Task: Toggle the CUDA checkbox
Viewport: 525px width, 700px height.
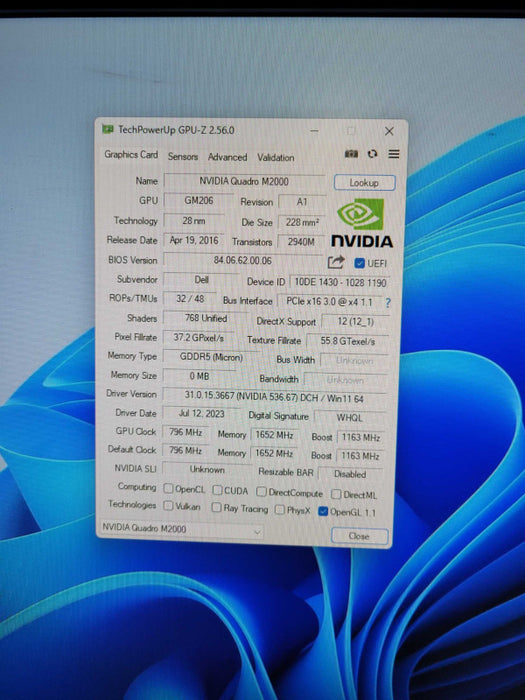Action: point(217,490)
